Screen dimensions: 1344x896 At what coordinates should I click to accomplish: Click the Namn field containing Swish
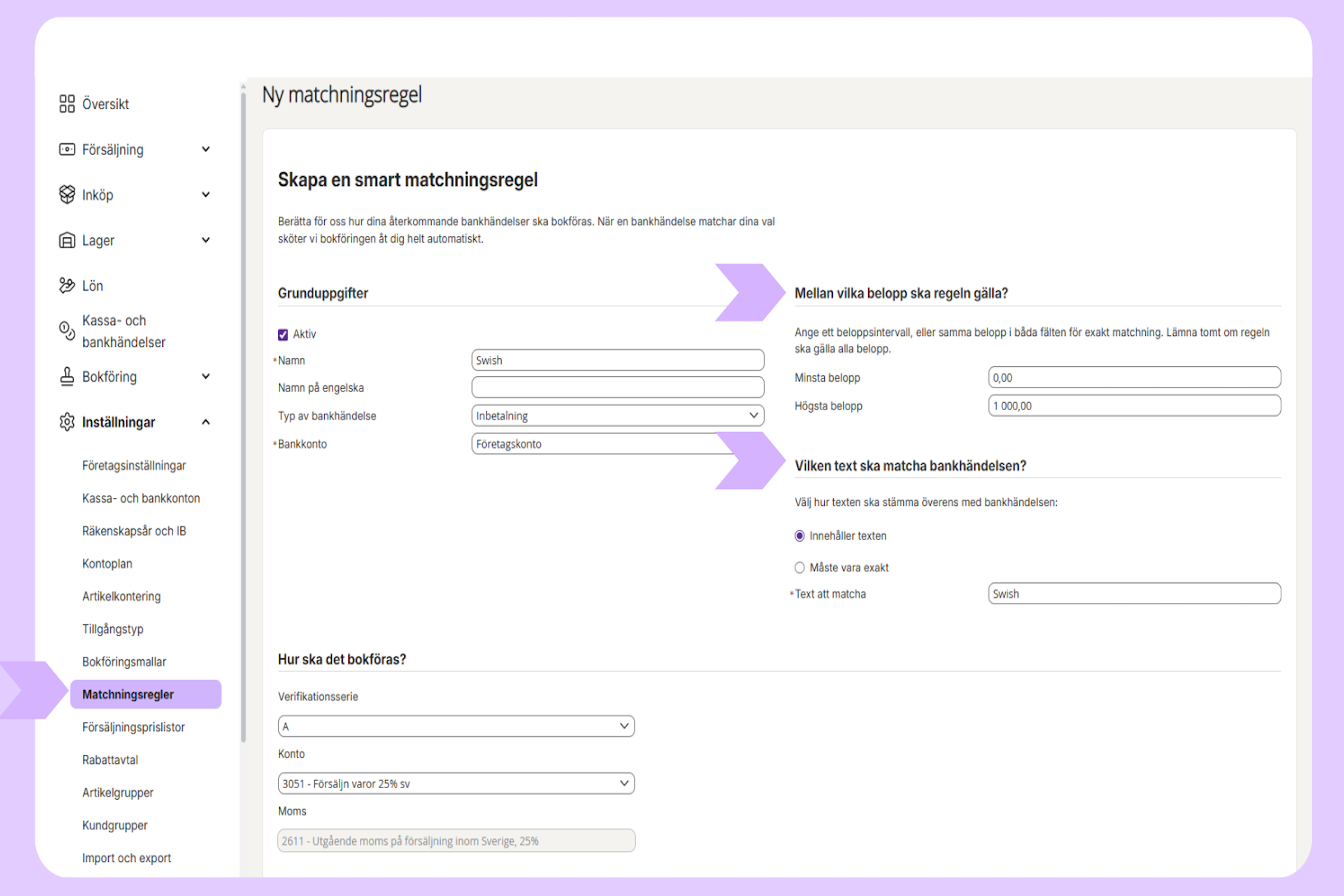coord(618,360)
